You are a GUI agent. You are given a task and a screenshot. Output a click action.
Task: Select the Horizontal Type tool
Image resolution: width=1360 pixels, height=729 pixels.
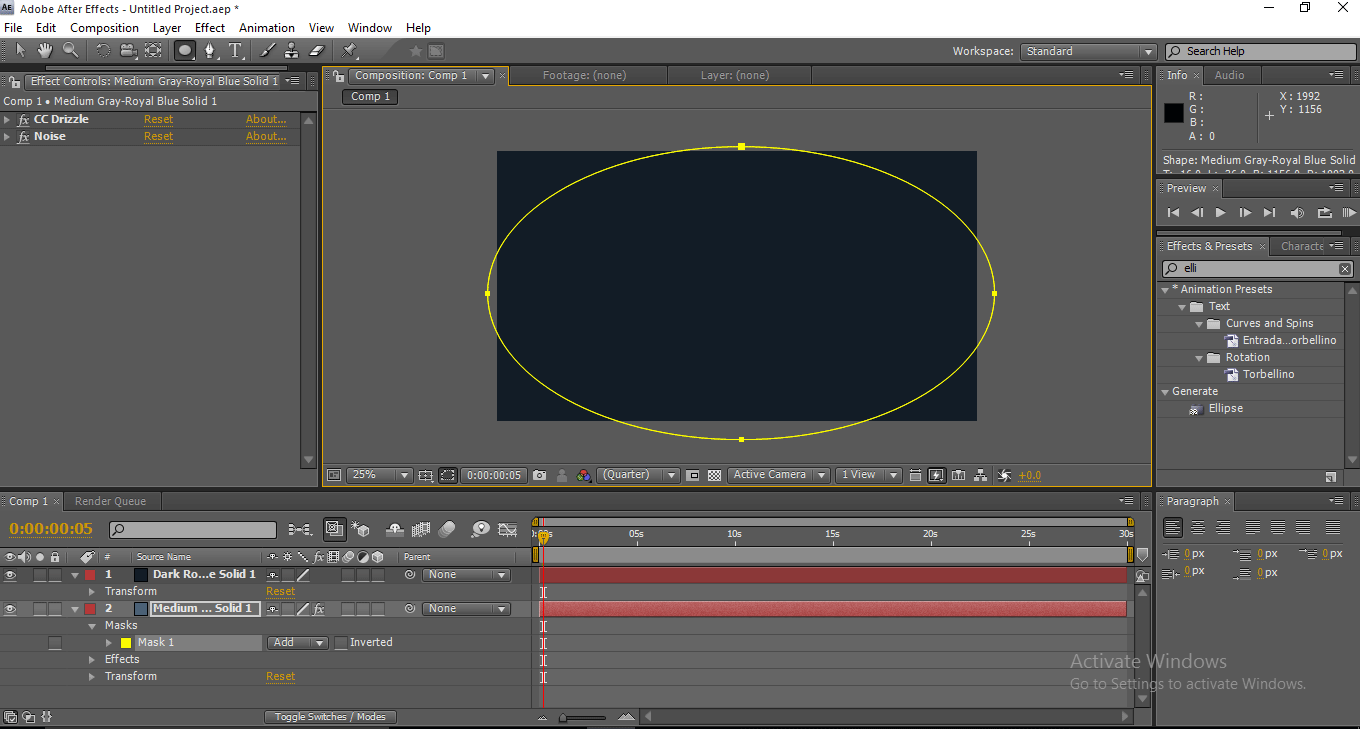click(x=236, y=50)
